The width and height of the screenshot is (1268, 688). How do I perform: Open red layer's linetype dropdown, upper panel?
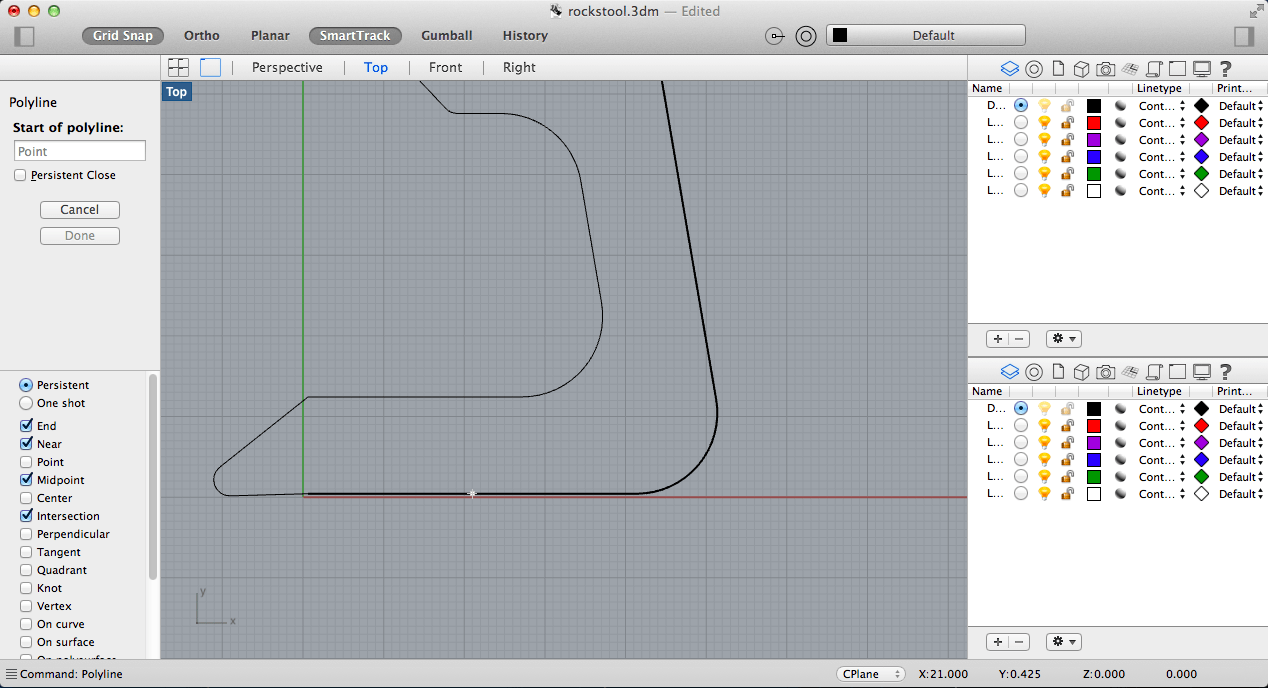1162,123
